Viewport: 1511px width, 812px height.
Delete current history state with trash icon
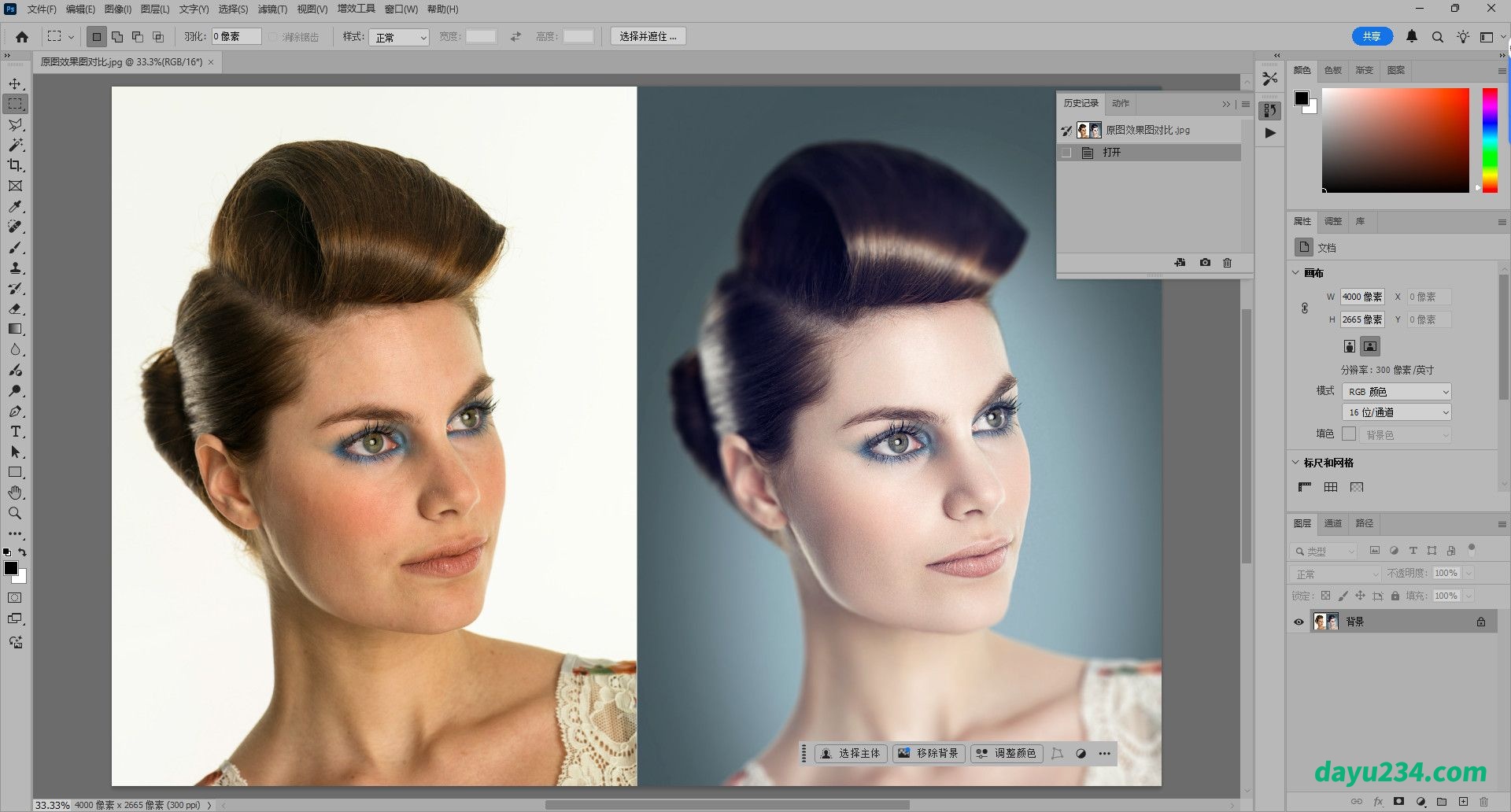pyautogui.click(x=1227, y=263)
